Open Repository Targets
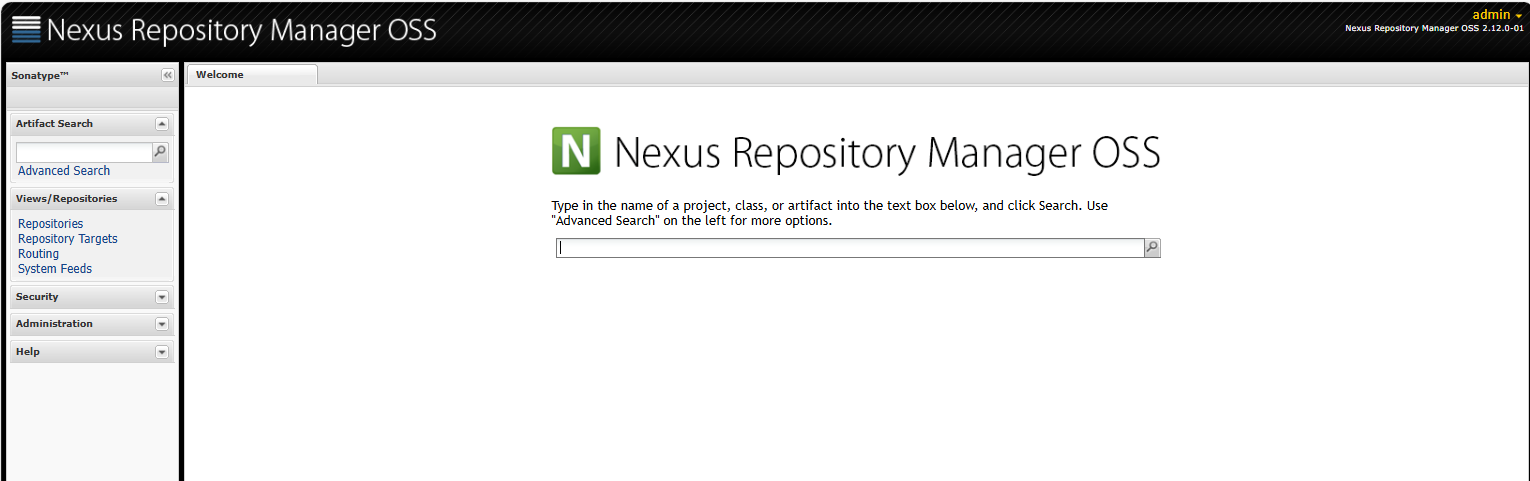1530x481 pixels. pos(68,239)
